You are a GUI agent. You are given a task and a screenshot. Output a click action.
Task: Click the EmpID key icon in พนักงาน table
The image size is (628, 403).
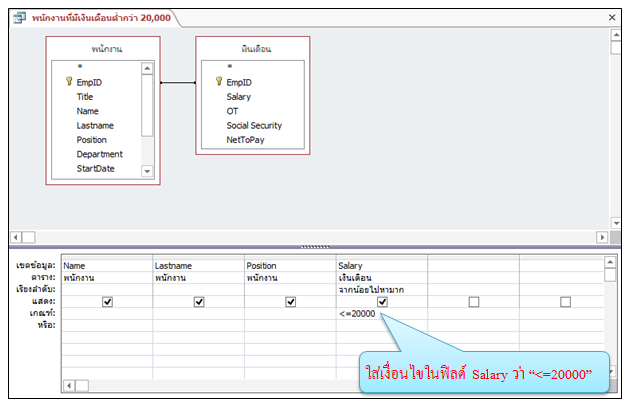click(x=69, y=82)
